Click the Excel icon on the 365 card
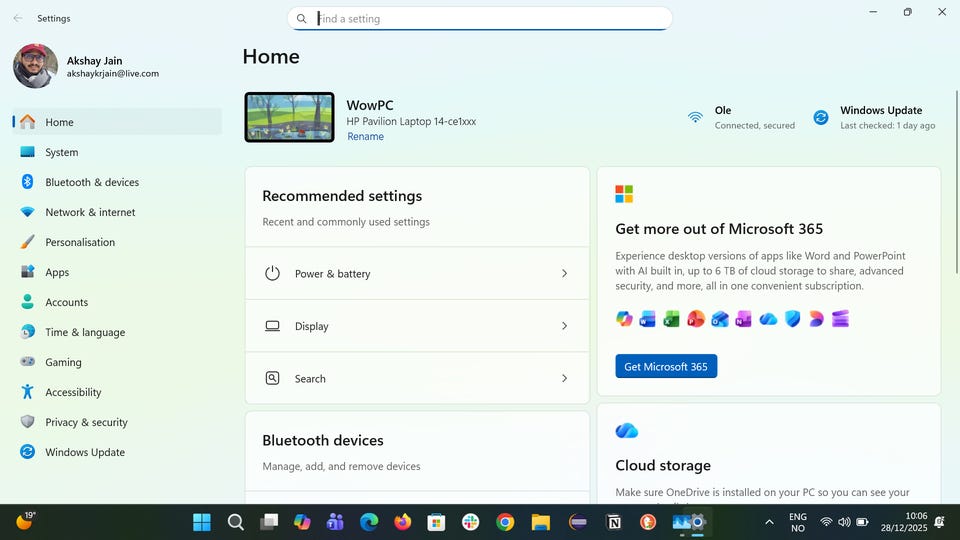960x540 pixels. (672, 319)
